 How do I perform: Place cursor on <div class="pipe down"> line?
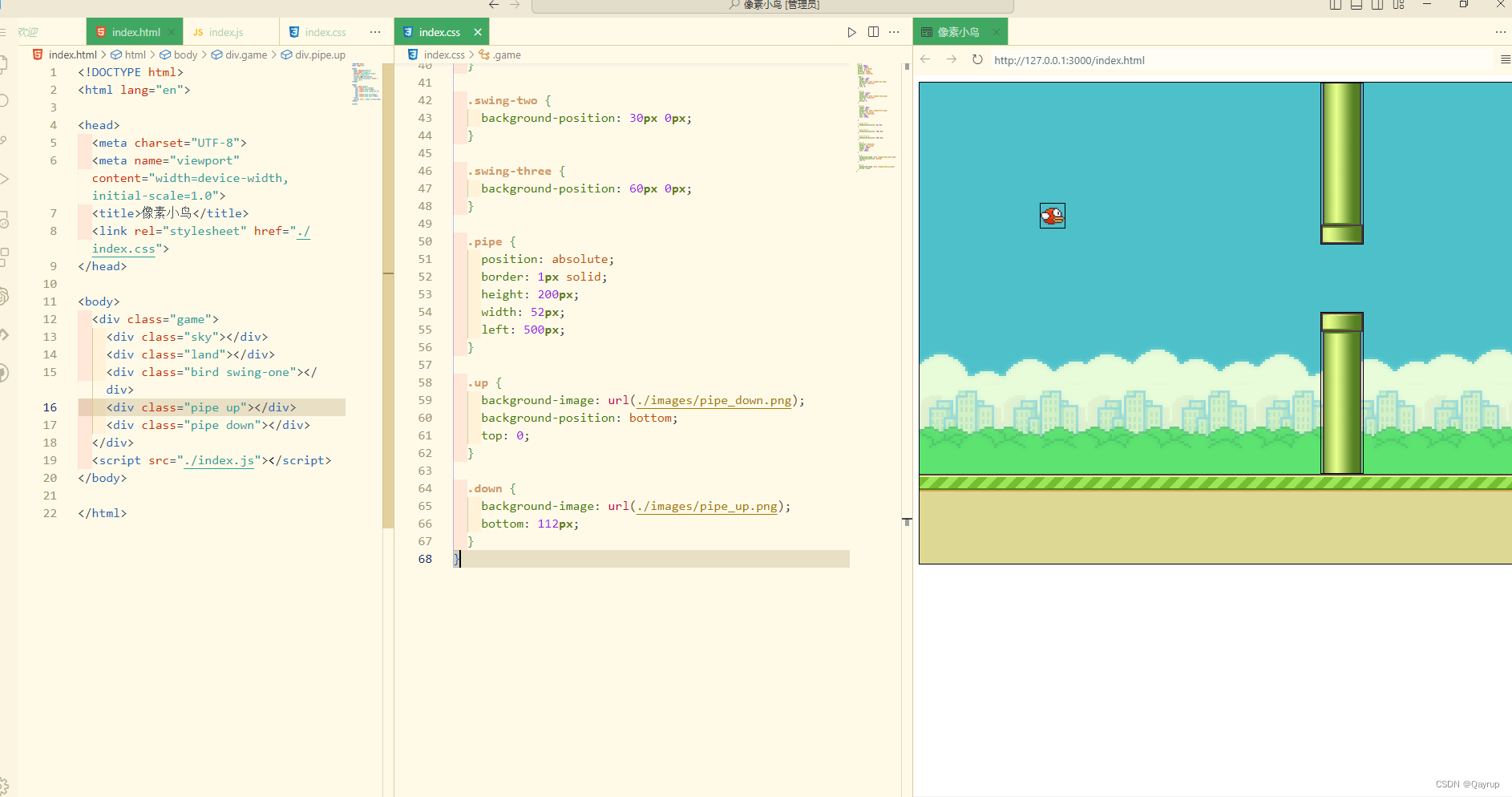coord(208,425)
